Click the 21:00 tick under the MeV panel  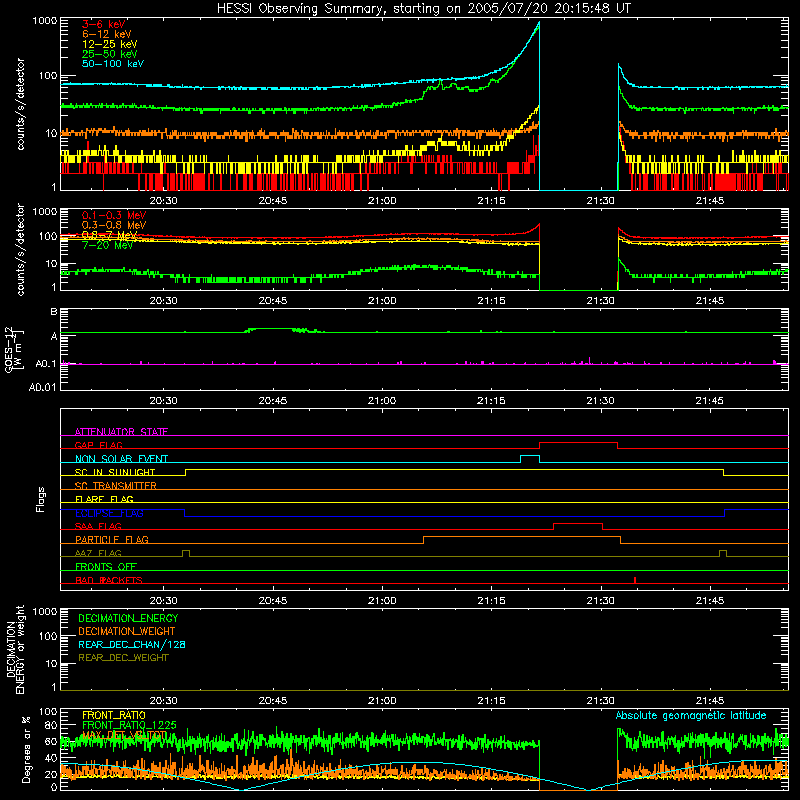click(382, 301)
